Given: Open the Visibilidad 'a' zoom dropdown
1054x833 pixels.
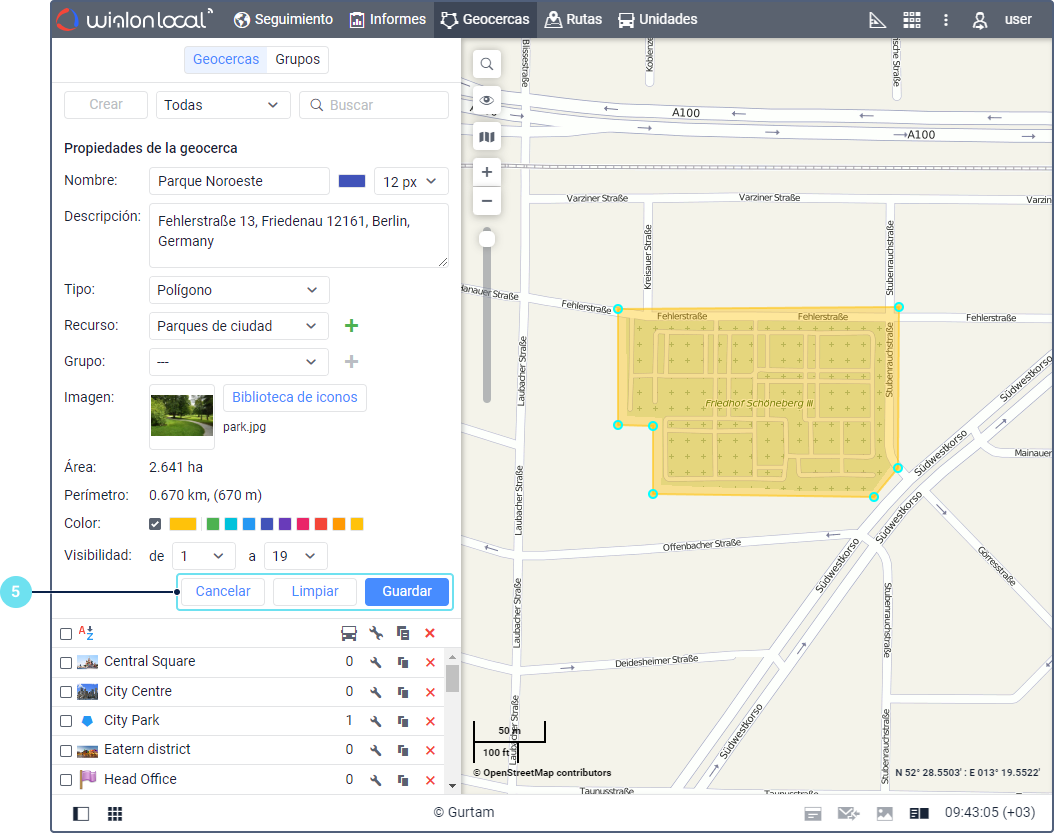Looking at the screenshot, I should coord(296,556).
